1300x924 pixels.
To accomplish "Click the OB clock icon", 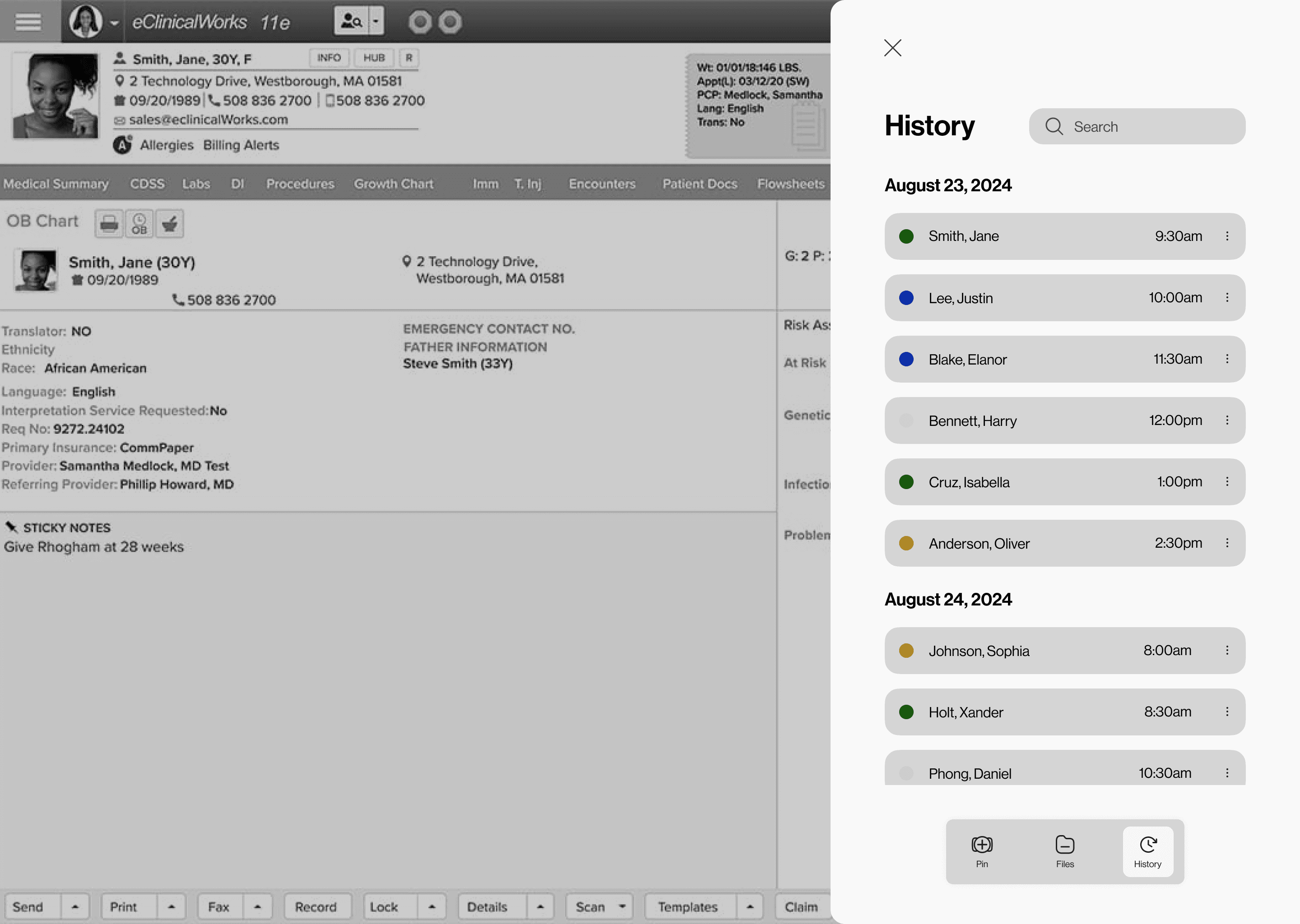I will [x=139, y=224].
